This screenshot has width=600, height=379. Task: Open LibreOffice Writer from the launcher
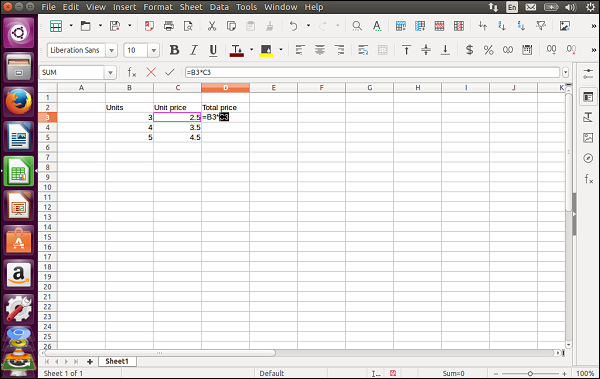coord(18,136)
